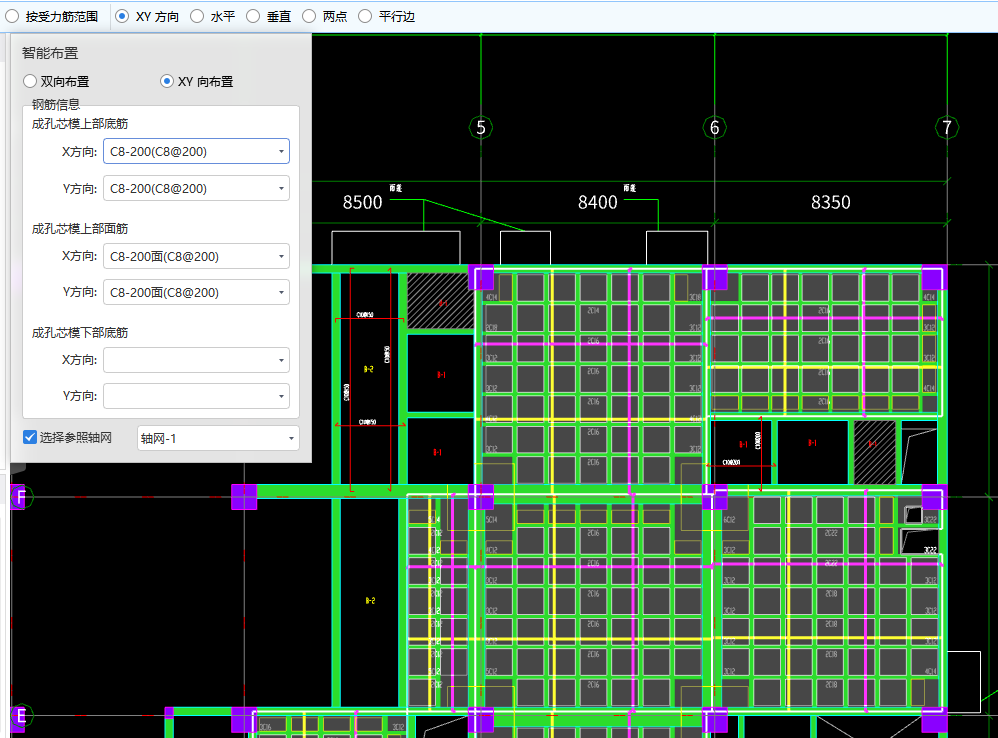The width and height of the screenshot is (998, 738).
Task: Click empty Y方向 field under 成孔芯模下部底筋
Action: coord(195,396)
